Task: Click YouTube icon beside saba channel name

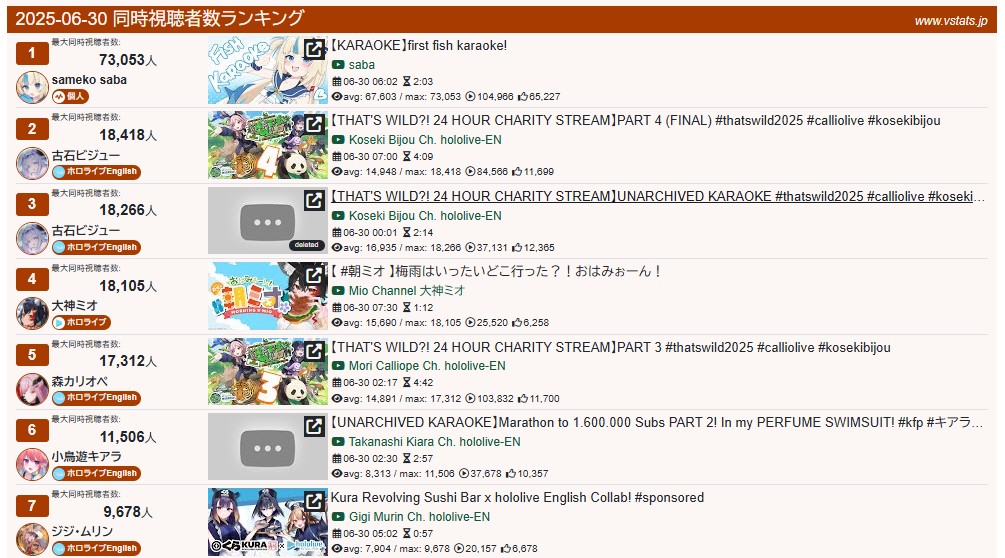Action: point(338,65)
